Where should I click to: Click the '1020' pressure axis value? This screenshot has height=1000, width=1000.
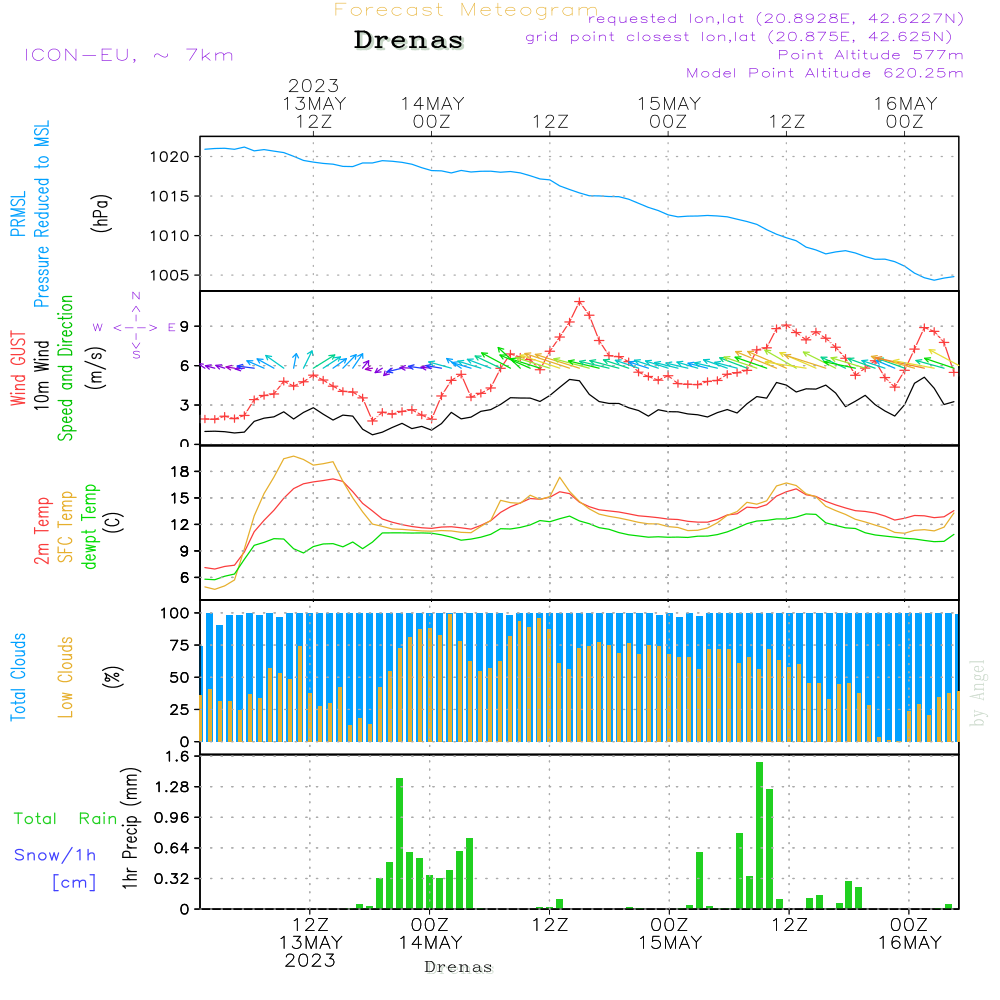point(170,157)
